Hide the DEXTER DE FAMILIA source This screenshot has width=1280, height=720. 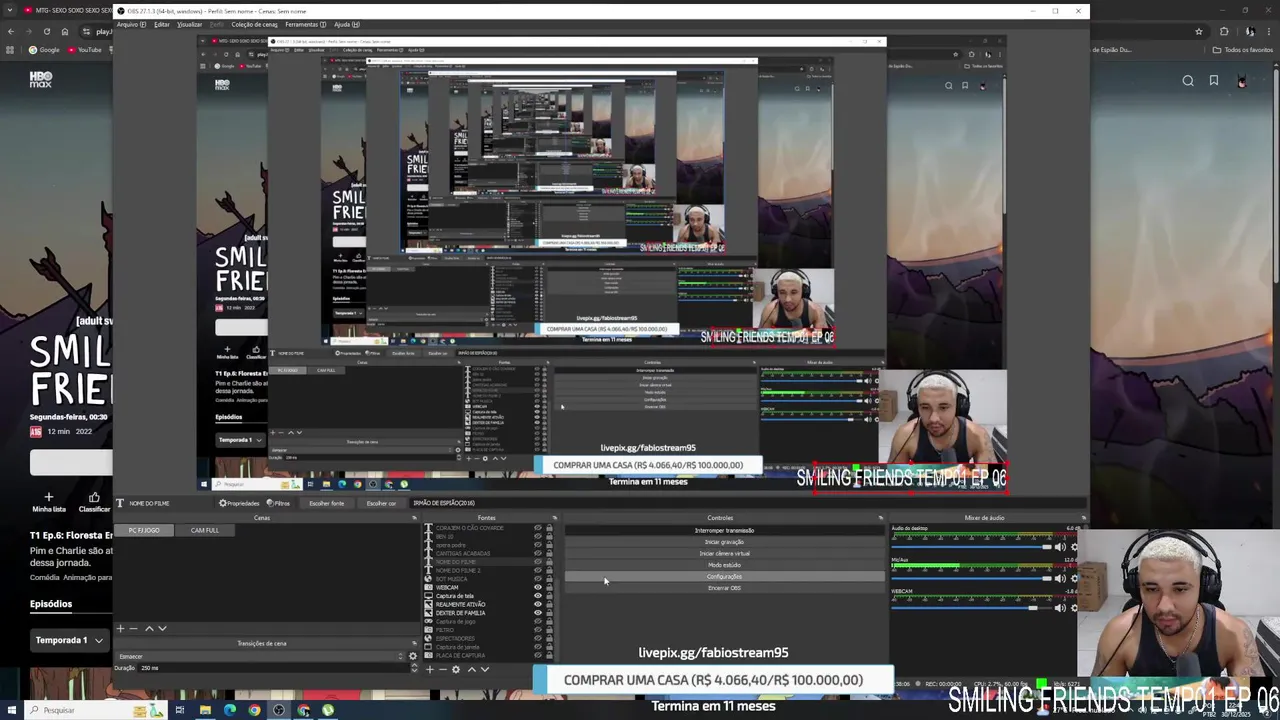[x=537, y=613]
